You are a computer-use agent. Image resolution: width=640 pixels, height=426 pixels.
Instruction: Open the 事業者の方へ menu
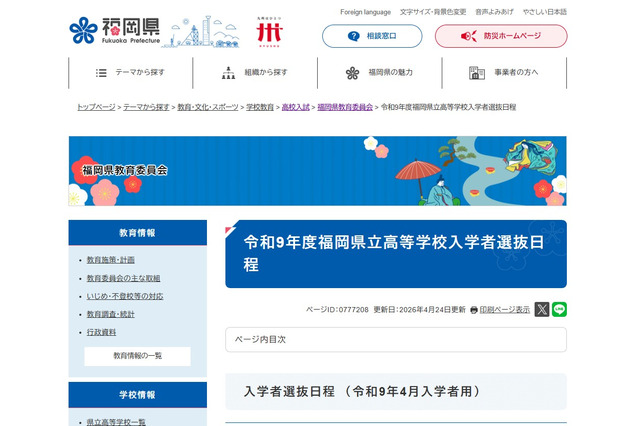coord(504,73)
